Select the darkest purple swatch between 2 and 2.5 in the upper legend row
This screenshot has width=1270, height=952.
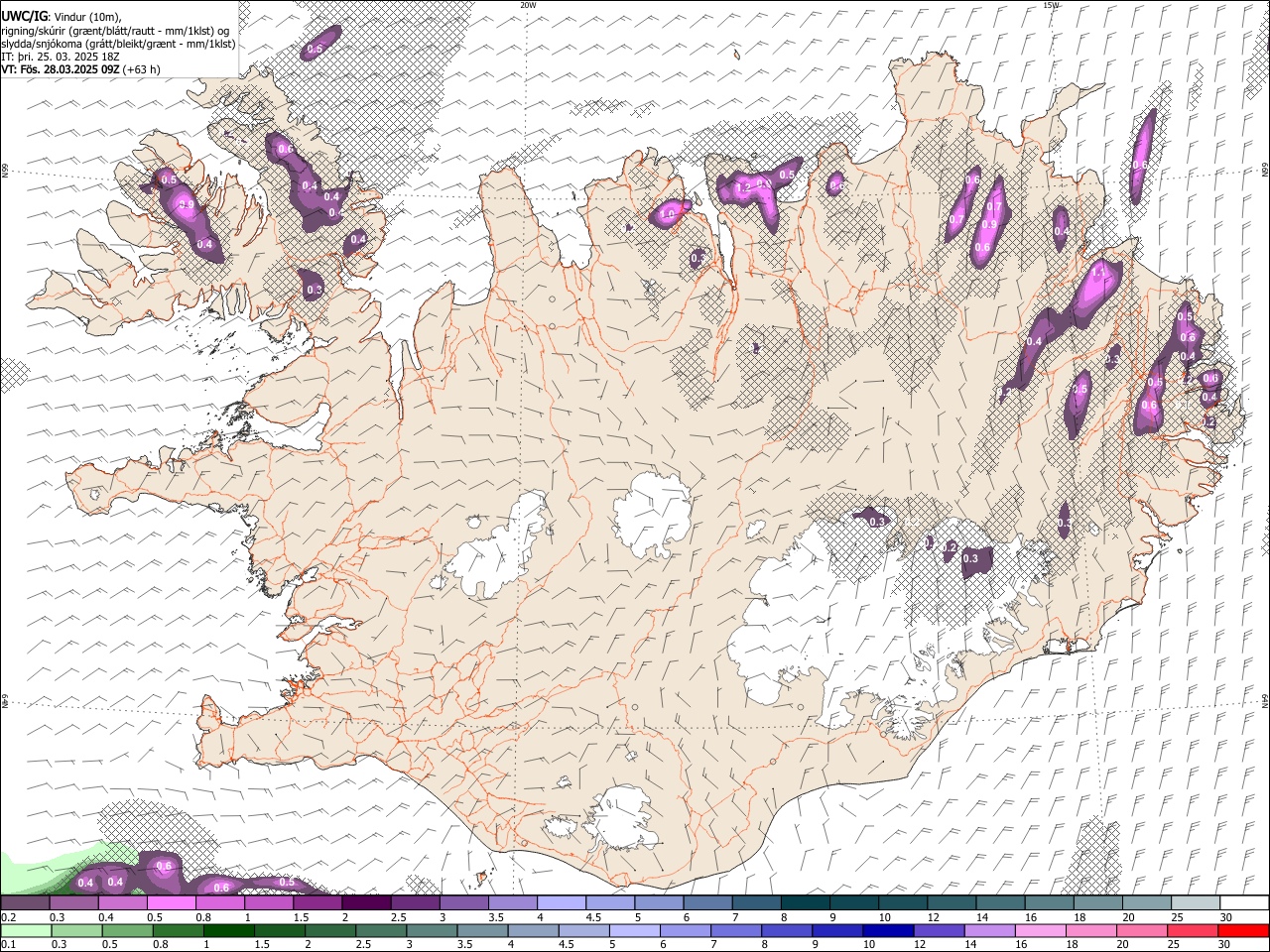point(366,902)
